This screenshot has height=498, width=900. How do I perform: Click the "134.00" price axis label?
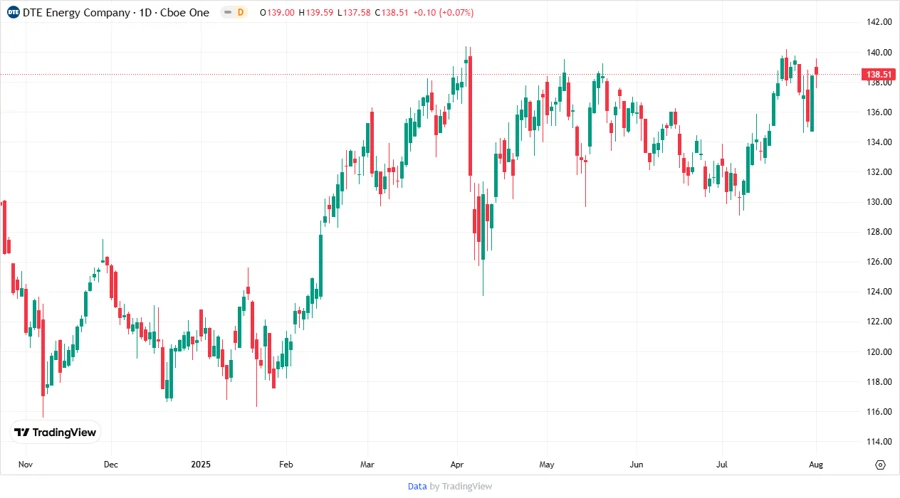click(x=879, y=142)
